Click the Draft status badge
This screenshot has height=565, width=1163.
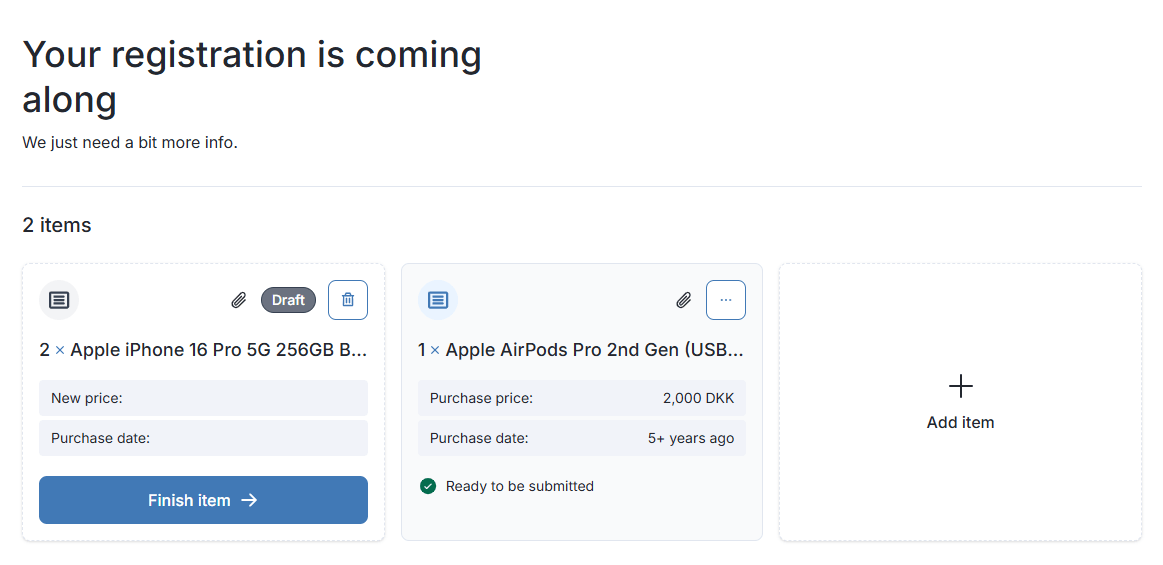pos(288,300)
